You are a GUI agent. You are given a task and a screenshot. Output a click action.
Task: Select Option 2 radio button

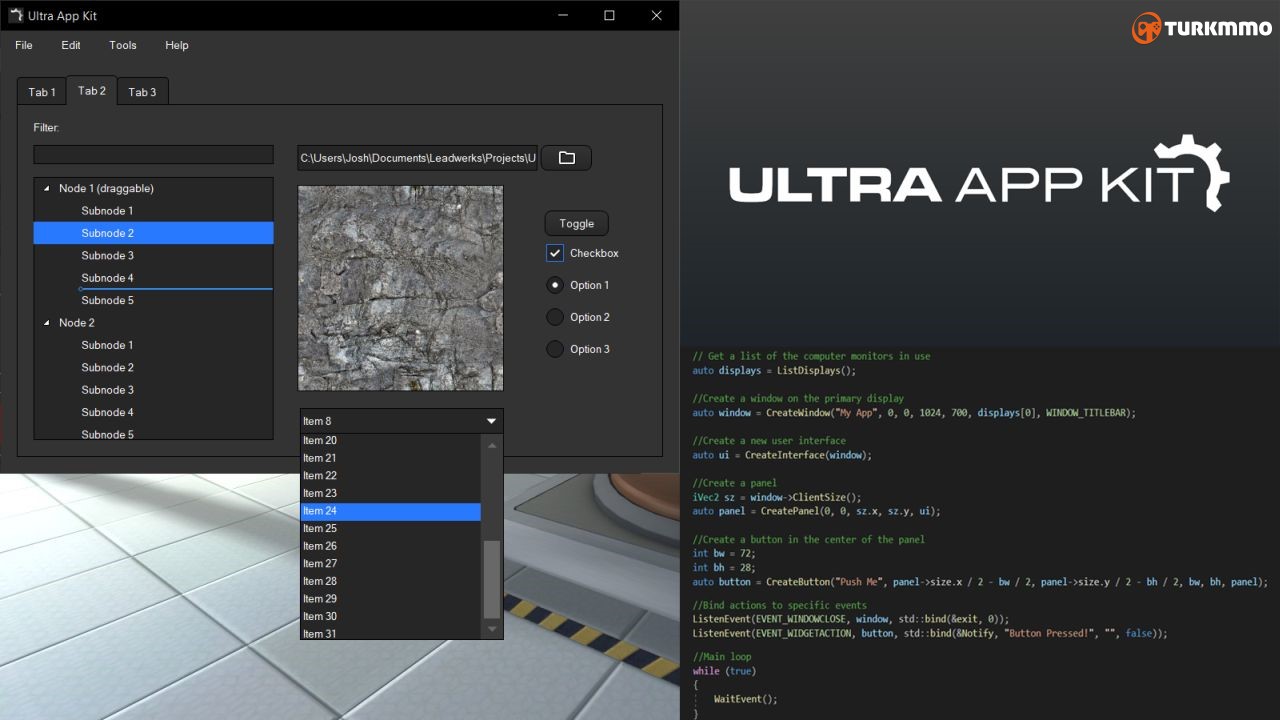[x=555, y=317]
